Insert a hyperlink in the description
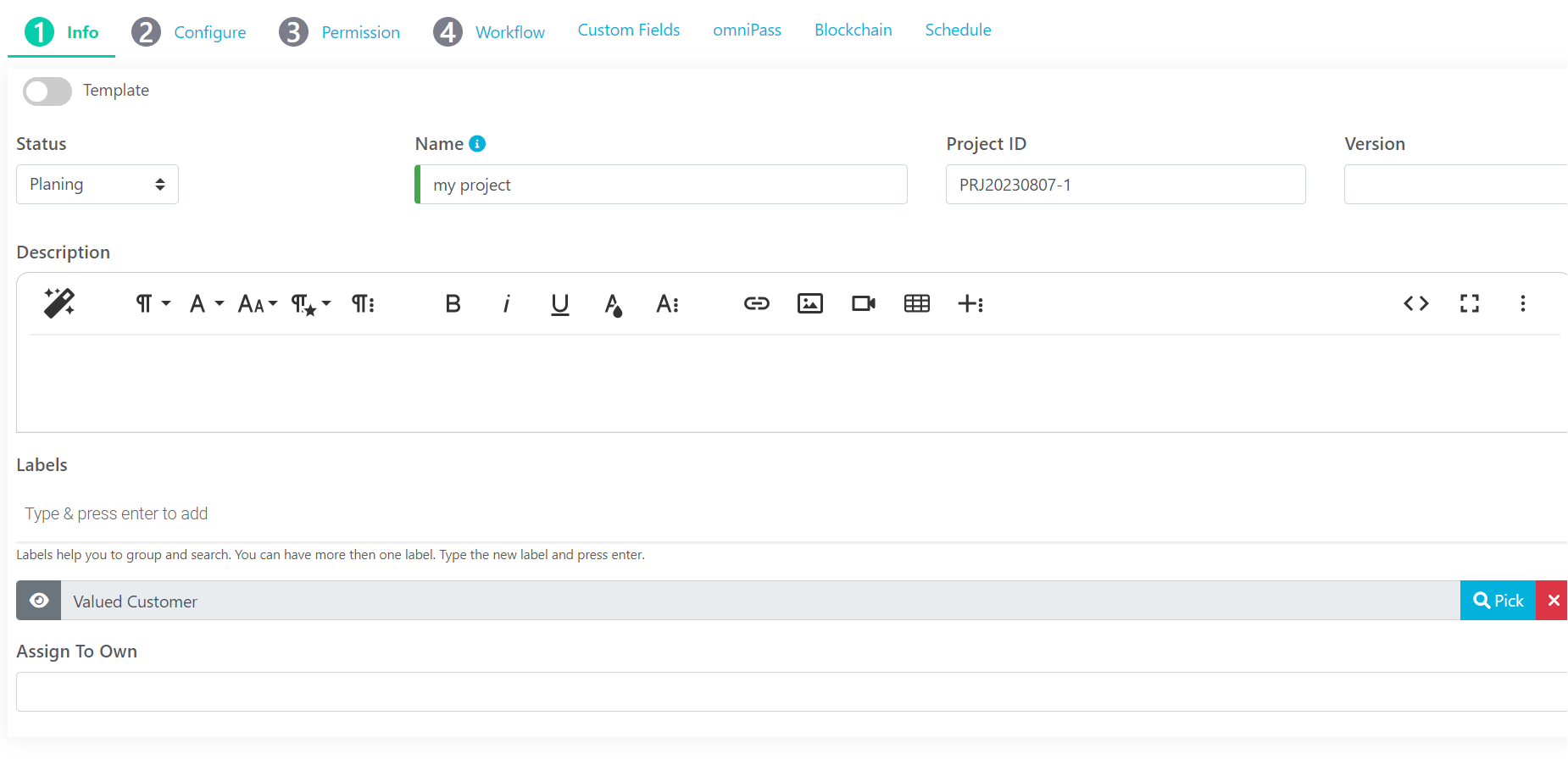This screenshot has width=1568, height=782. coord(756,303)
